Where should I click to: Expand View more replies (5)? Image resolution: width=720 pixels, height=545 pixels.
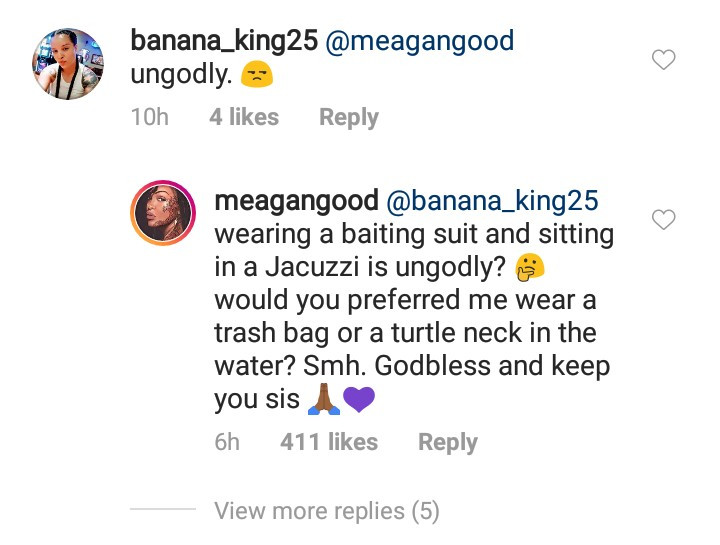327,511
